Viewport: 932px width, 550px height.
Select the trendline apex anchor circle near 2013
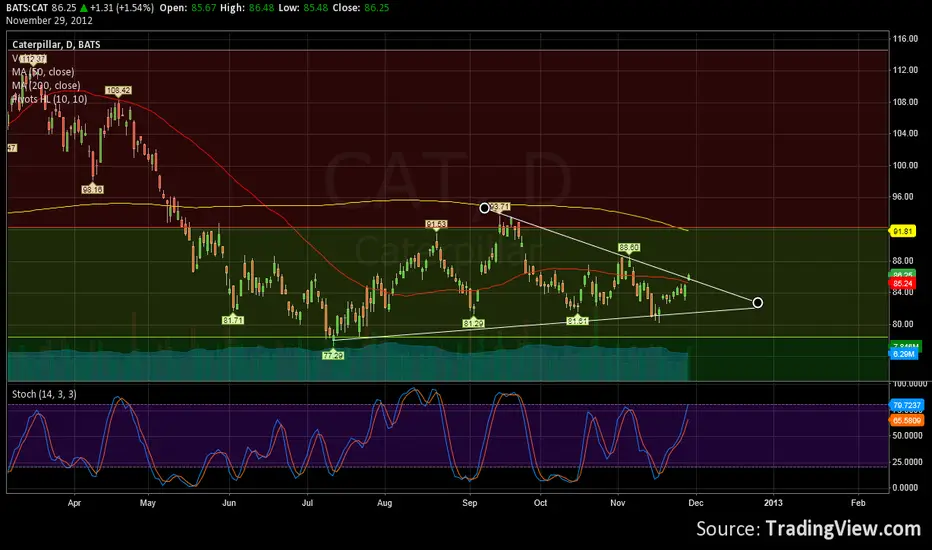click(757, 303)
